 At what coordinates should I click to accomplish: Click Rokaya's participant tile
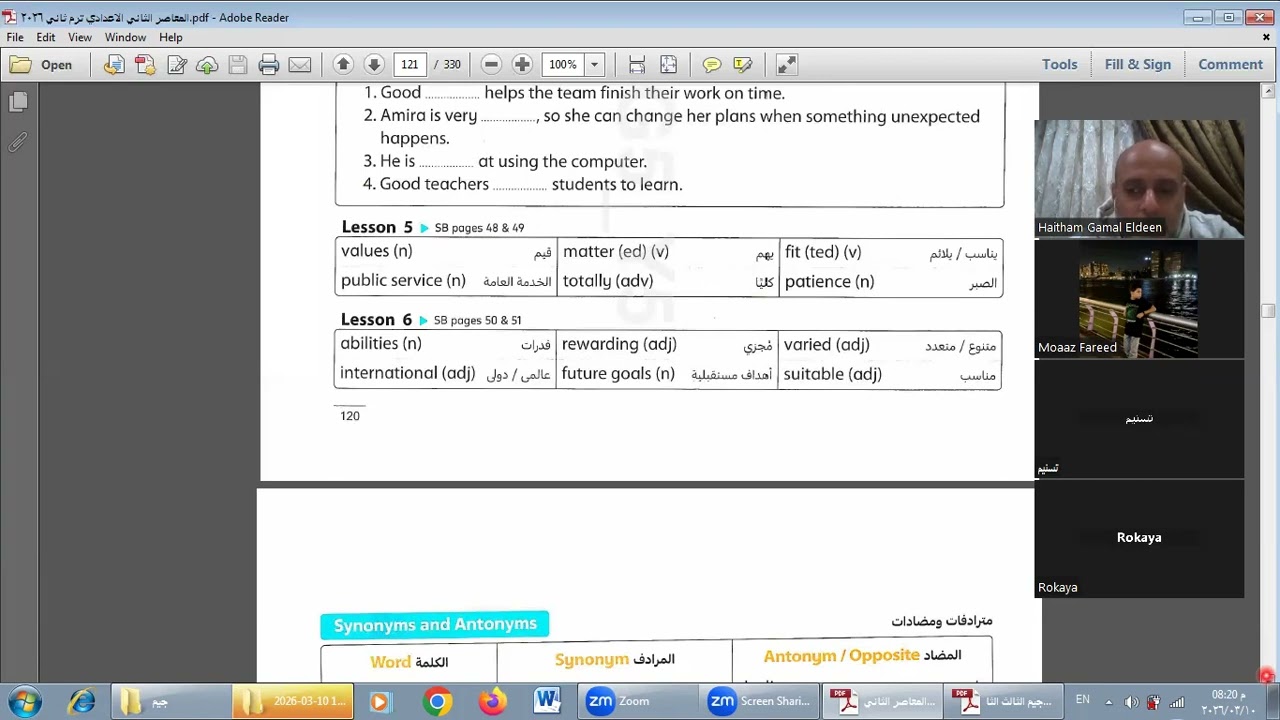point(1139,539)
